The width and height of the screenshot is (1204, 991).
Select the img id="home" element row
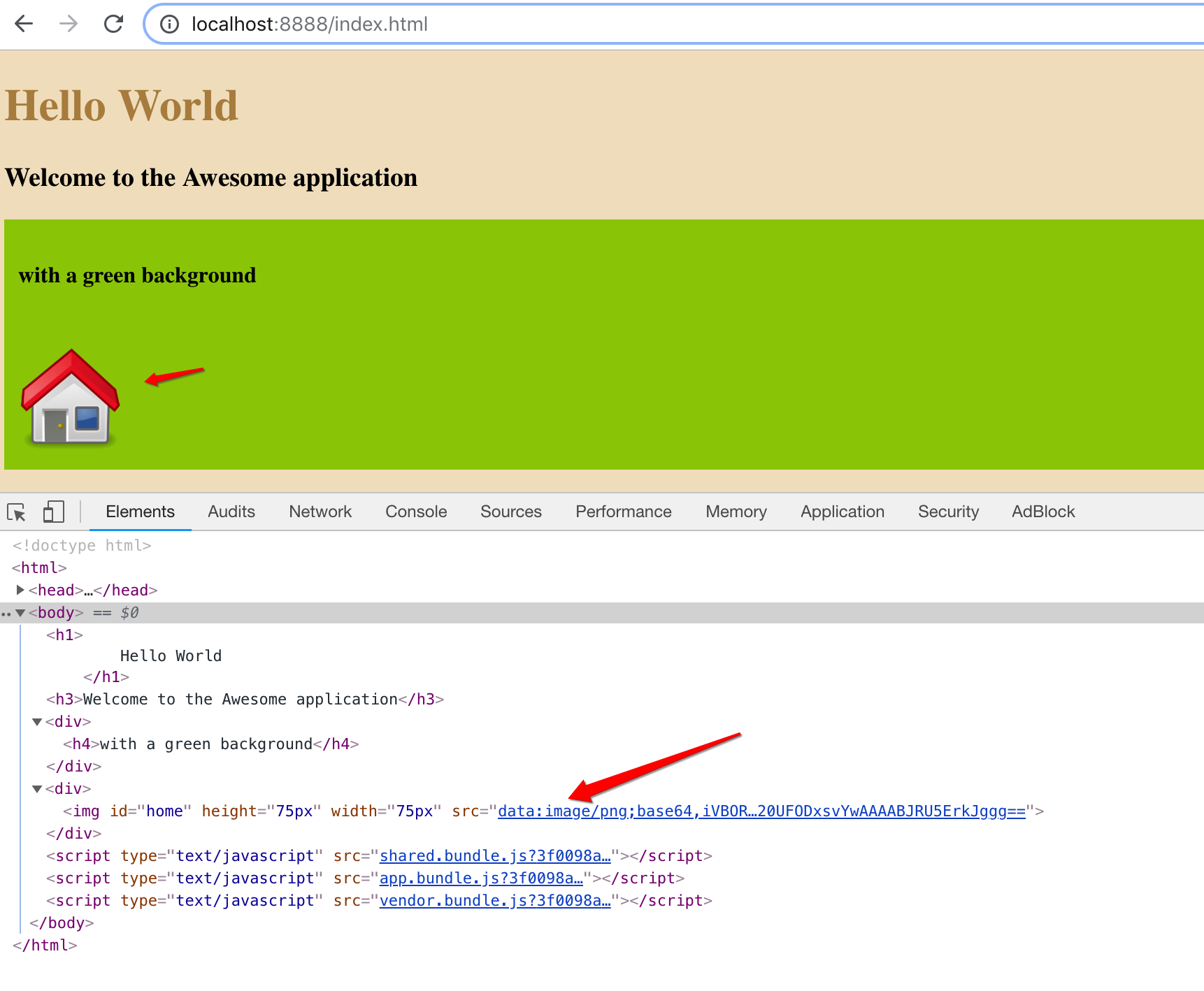pos(553,811)
